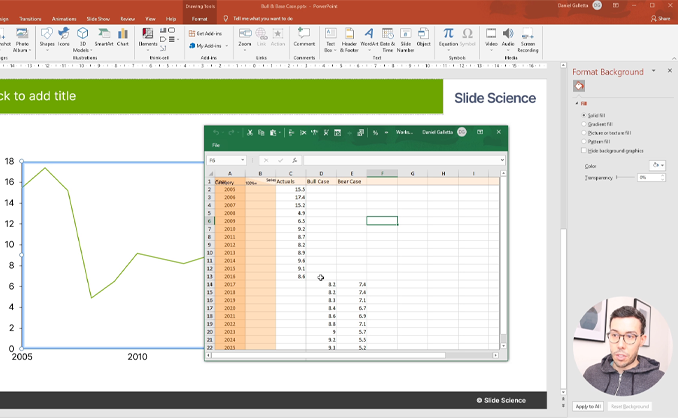This screenshot has height=418, width=678.
Task: Select the Bear Case header cell
Action: [x=351, y=182]
